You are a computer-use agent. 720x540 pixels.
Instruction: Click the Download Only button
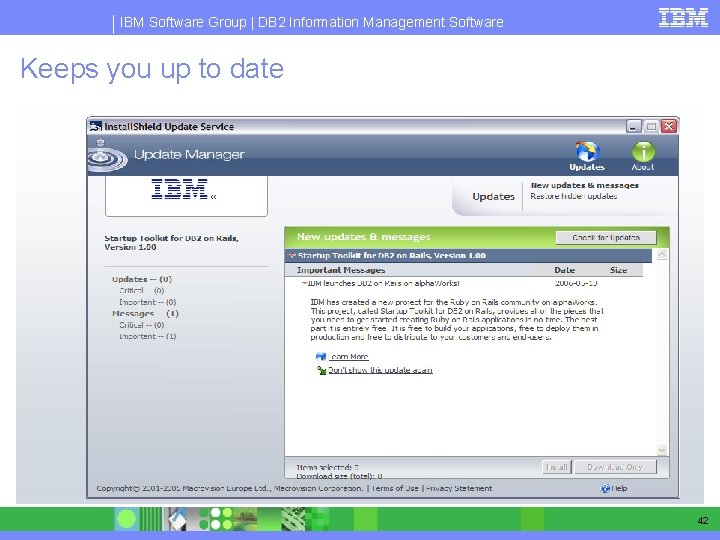(615, 467)
